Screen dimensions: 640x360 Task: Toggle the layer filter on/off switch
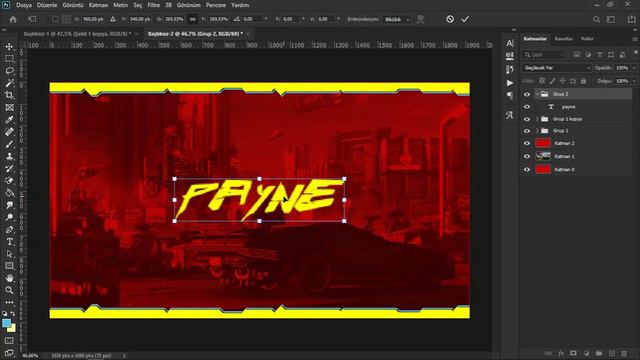[636, 53]
